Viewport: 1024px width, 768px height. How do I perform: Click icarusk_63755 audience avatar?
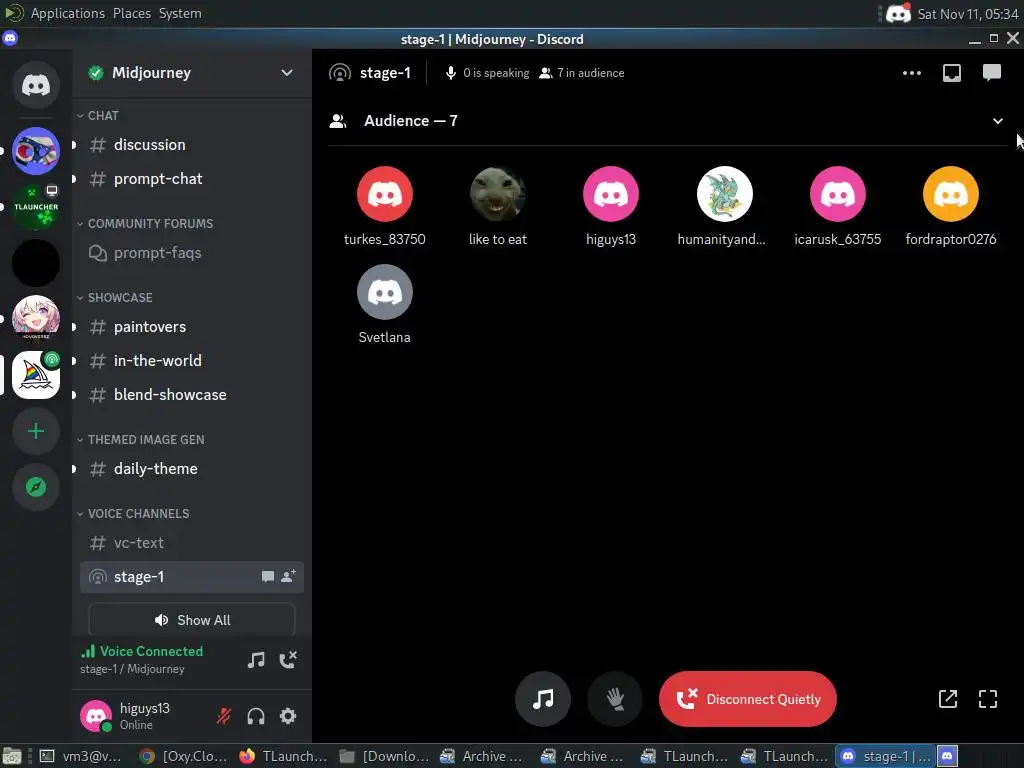(838, 194)
